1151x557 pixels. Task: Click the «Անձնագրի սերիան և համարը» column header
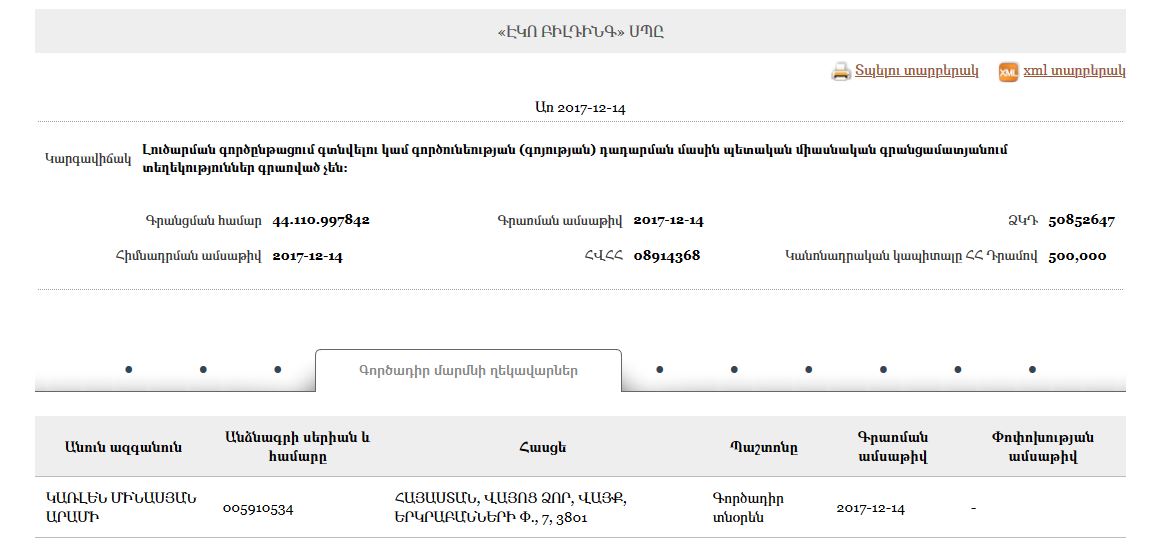[297, 446]
